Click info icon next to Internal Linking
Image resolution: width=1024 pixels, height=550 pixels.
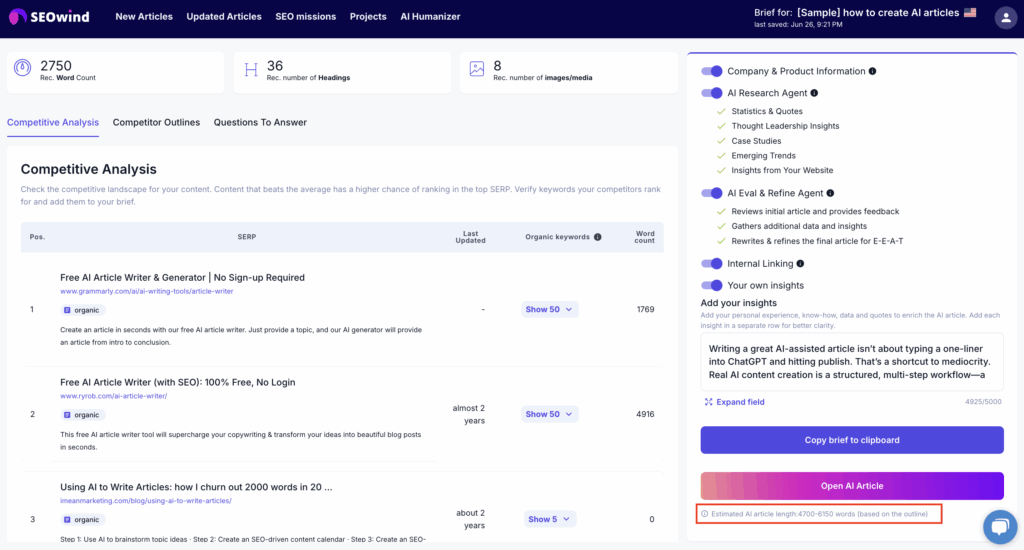(800, 264)
